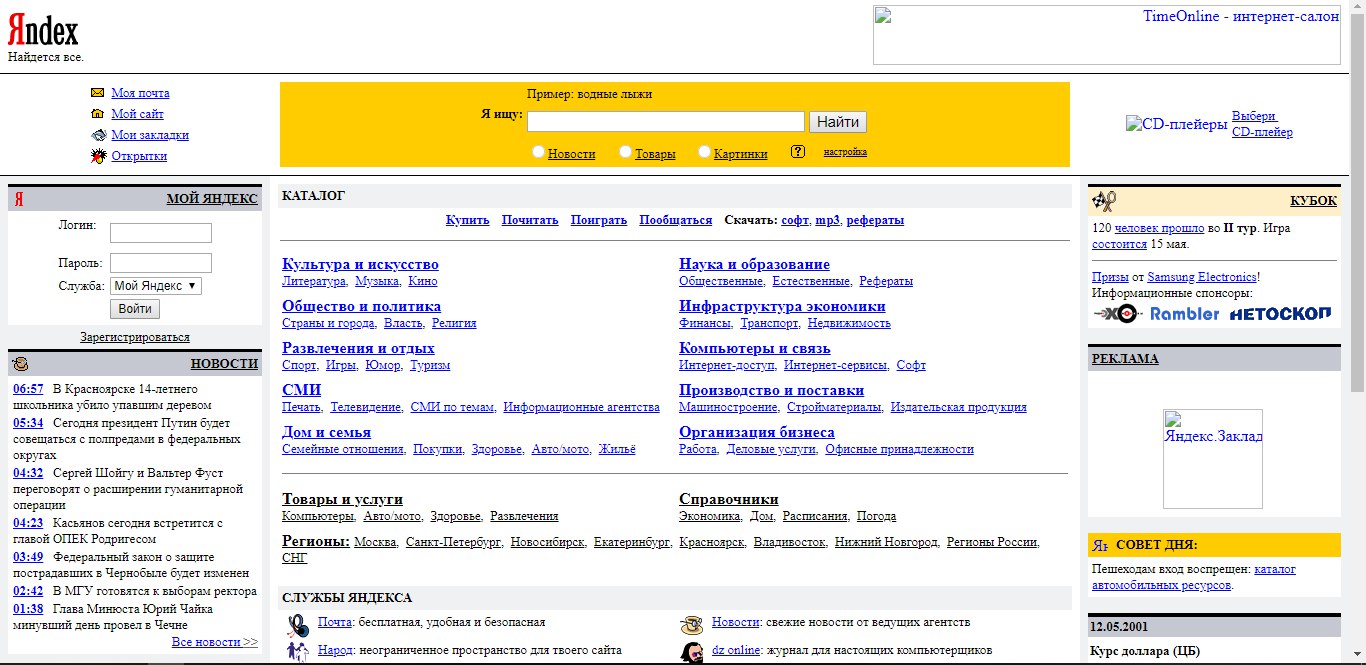
Task: Open the Санкт-Петербург region link
Action: click(x=454, y=542)
